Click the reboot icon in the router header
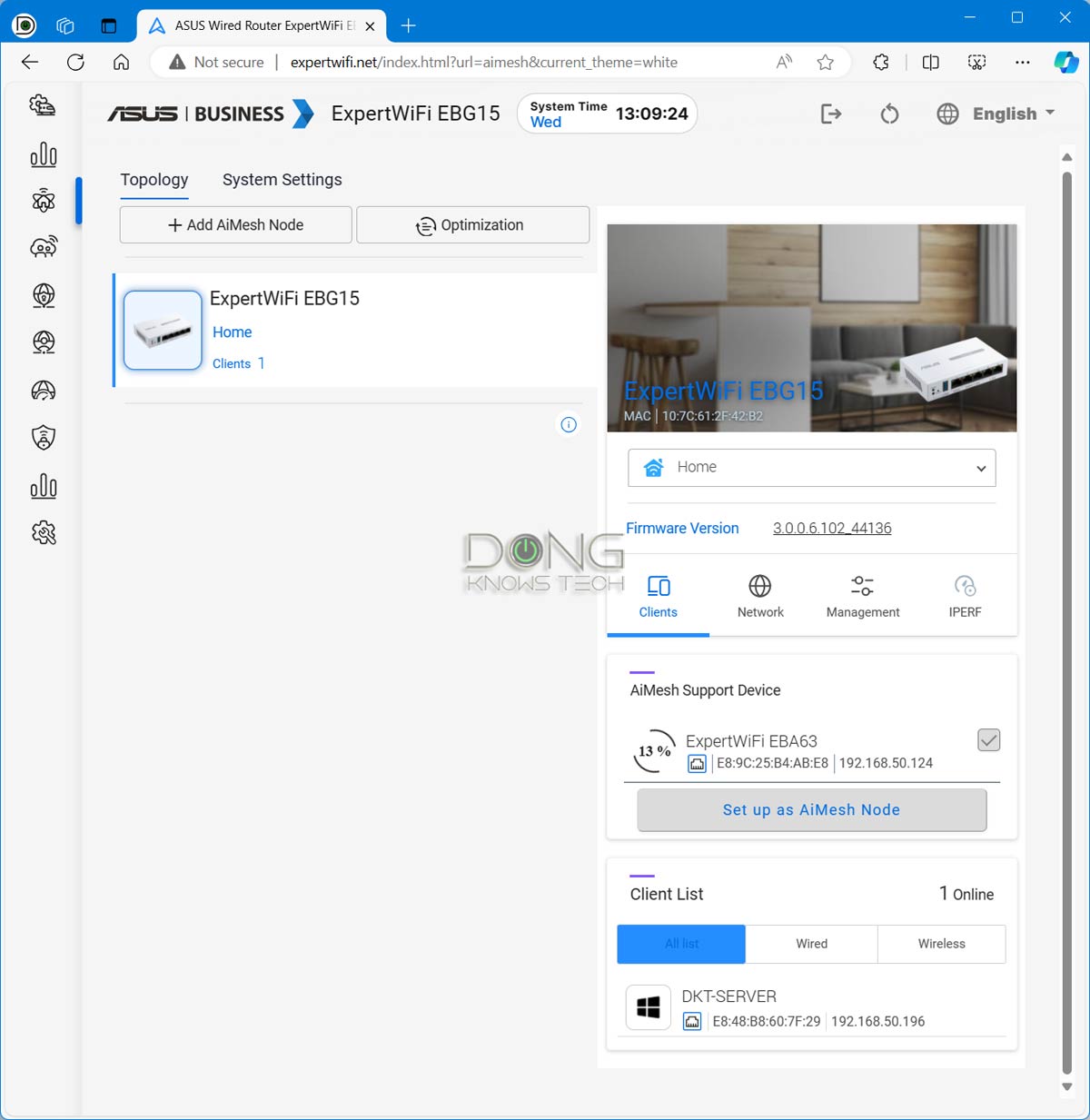Viewport: 1090px width, 1120px height. [x=889, y=114]
